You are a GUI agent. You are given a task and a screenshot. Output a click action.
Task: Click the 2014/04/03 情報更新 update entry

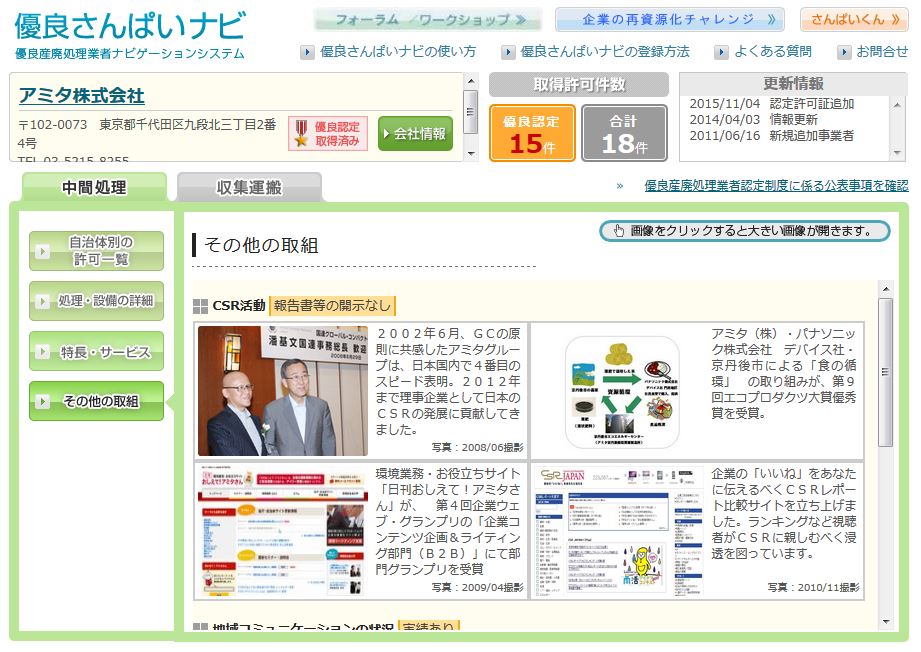coord(753,120)
